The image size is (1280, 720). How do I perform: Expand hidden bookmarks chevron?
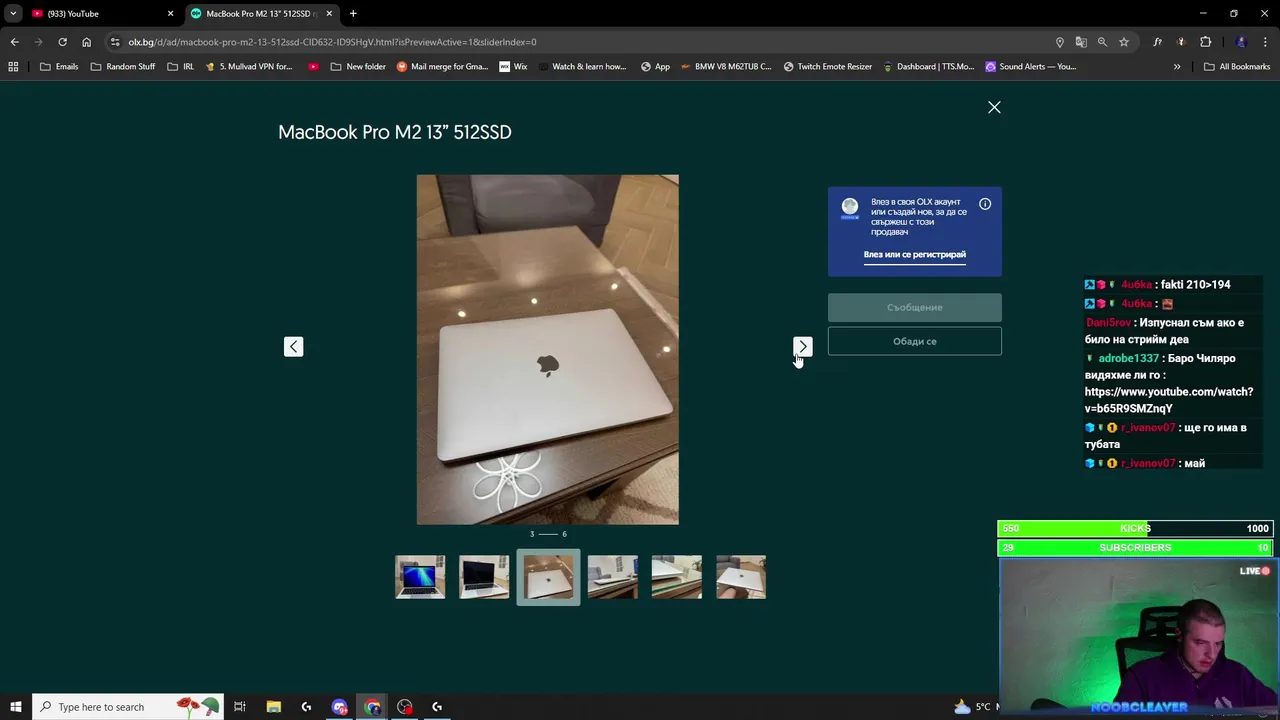1177,67
